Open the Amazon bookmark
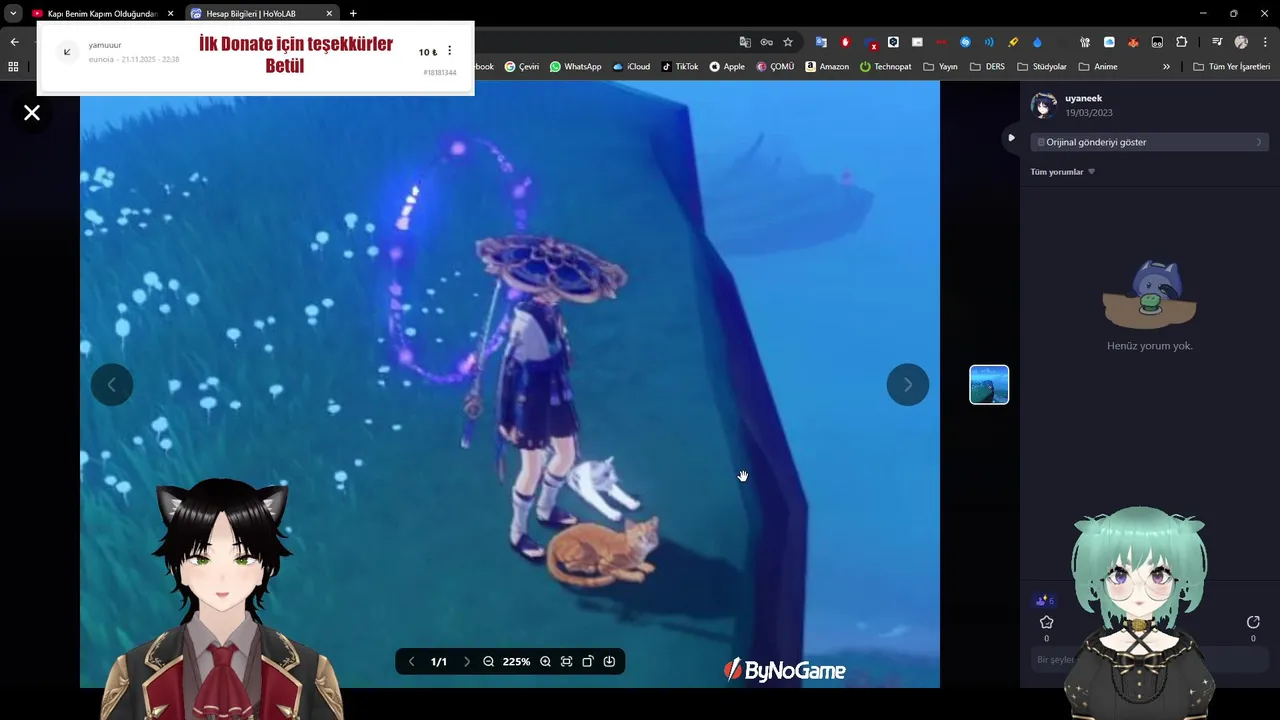 coord(827,67)
